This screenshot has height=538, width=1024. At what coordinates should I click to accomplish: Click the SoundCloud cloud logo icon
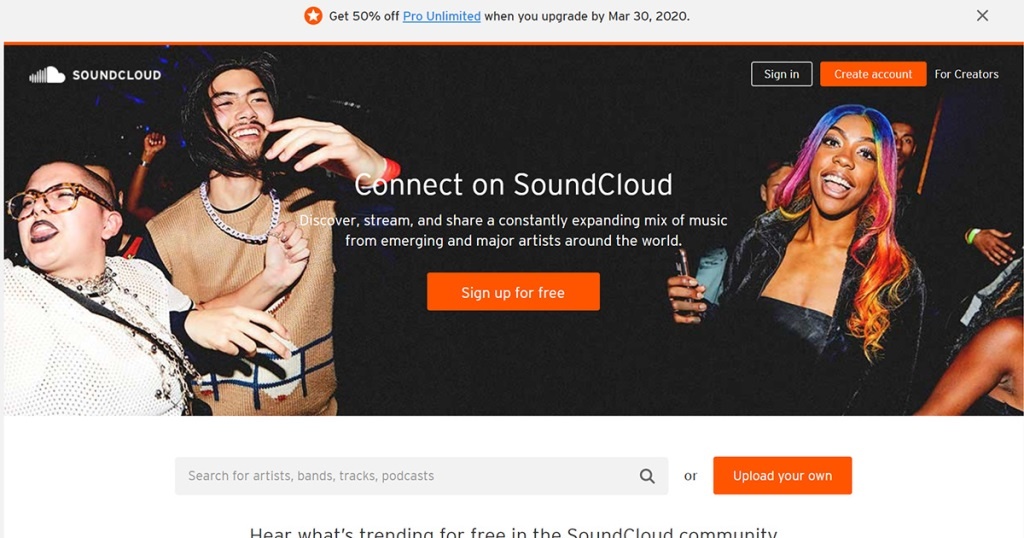pyautogui.click(x=47, y=75)
